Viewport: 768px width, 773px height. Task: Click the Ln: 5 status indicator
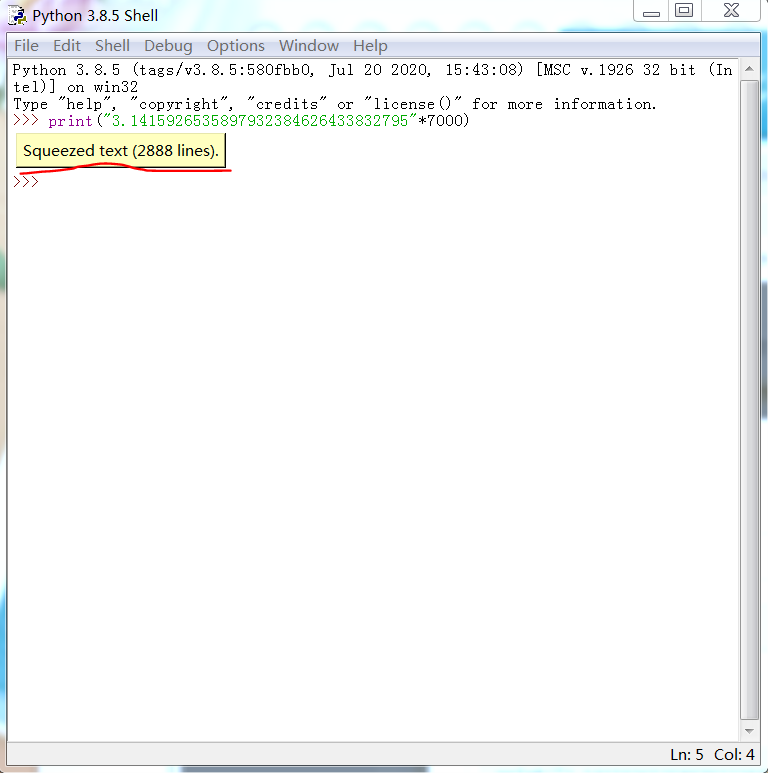(687, 755)
